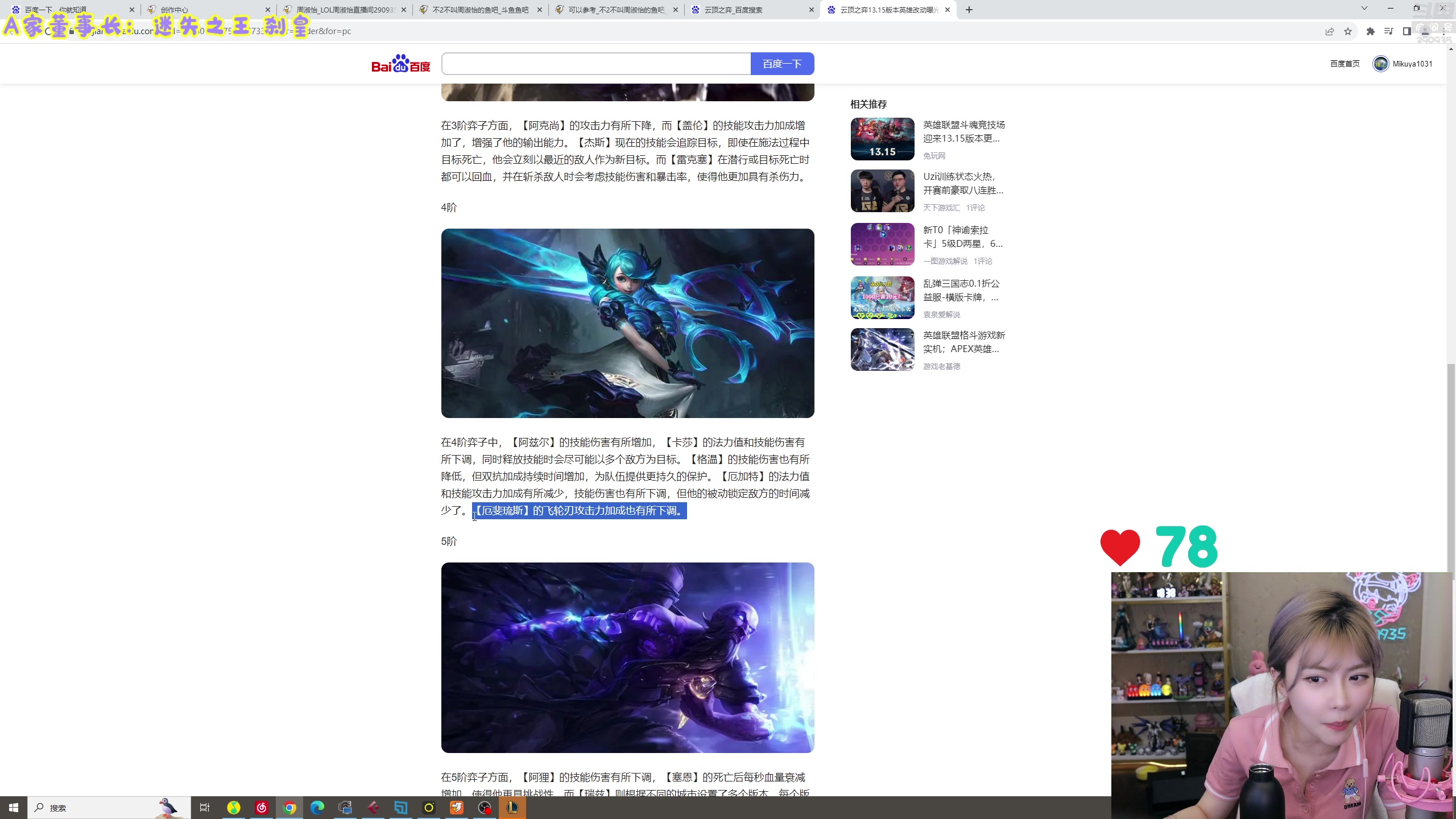Focus the Baidu search input field
This screenshot has width=1456, height=819.
pos(596,64)
